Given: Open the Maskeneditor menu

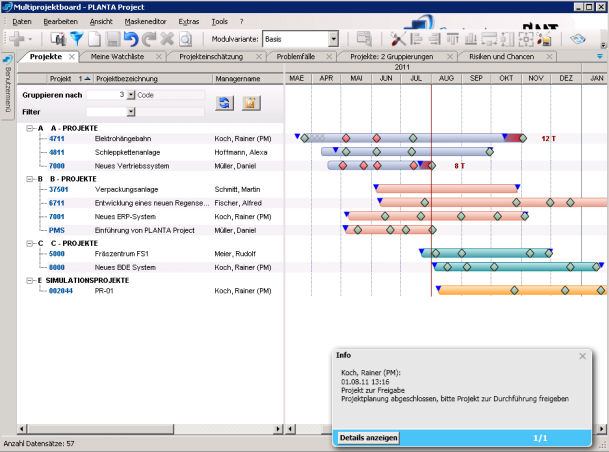Looking at the screenshot, I should click(x=145, y=22).
